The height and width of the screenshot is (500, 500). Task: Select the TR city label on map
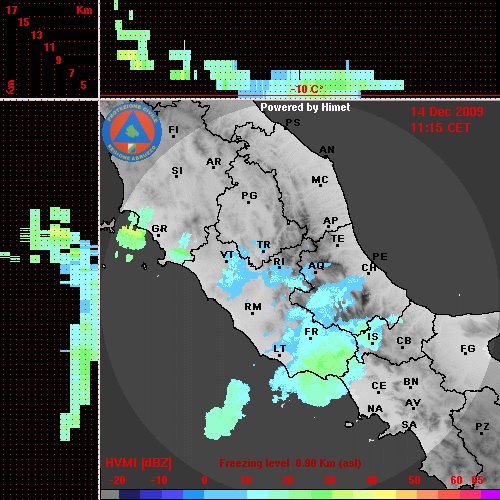click(264, 245)
